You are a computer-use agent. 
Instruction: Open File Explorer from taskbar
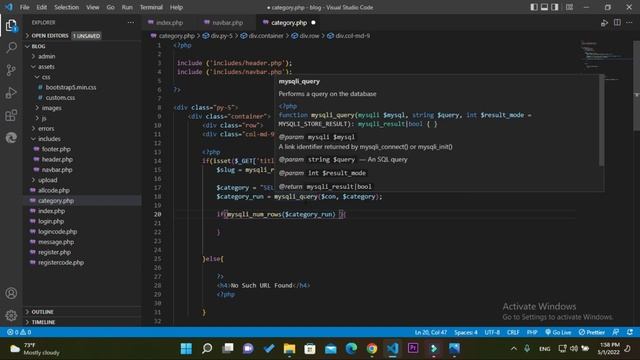click(289, 348)
